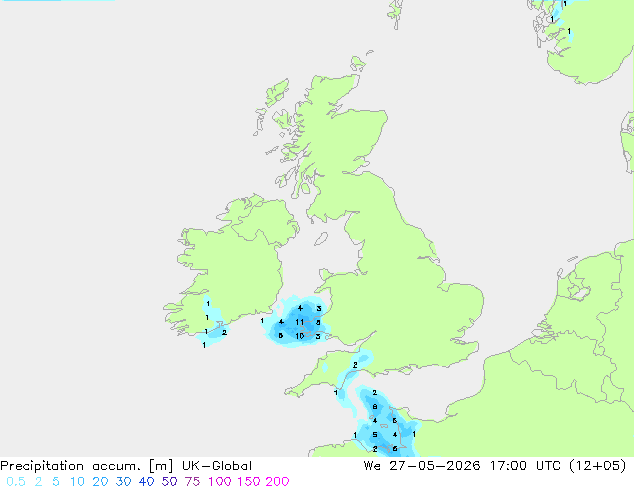Select the 150 legend value
634x490 pixels.
pyautogui.click(x=248, y=482)
